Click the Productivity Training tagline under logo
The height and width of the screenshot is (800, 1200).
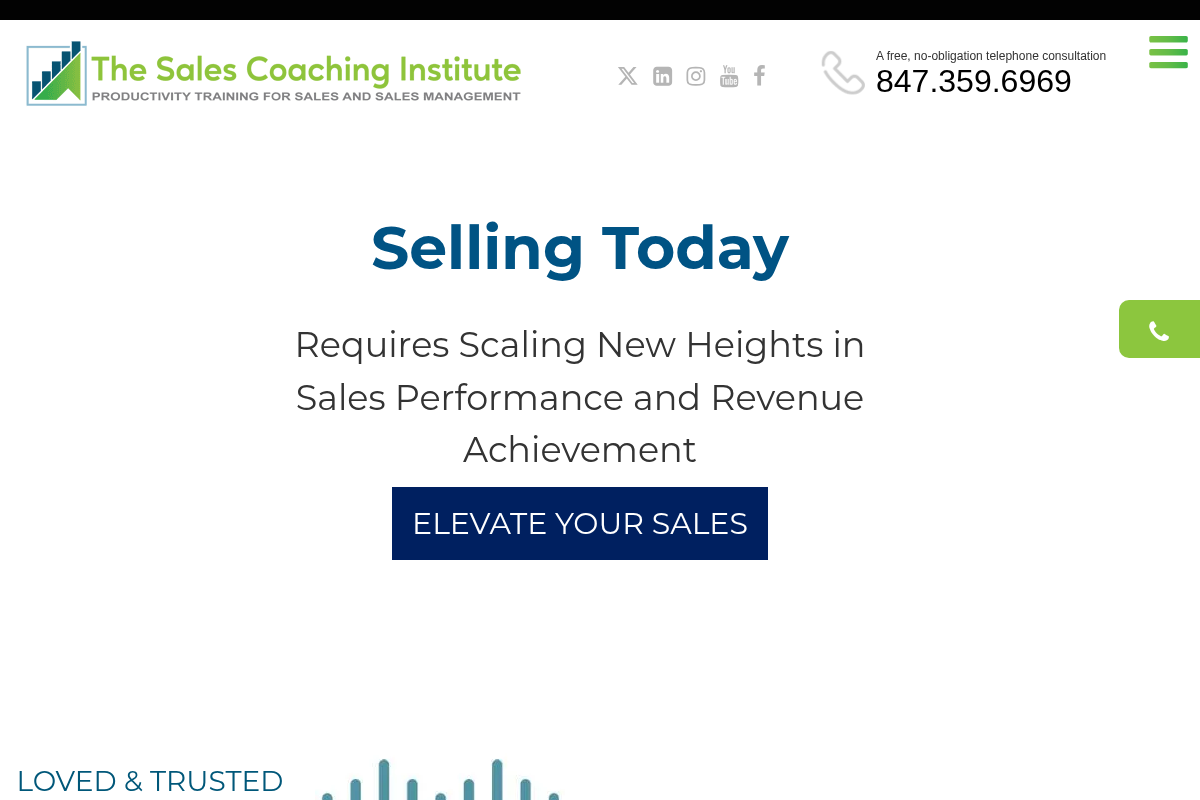click(x=306, y=97)
